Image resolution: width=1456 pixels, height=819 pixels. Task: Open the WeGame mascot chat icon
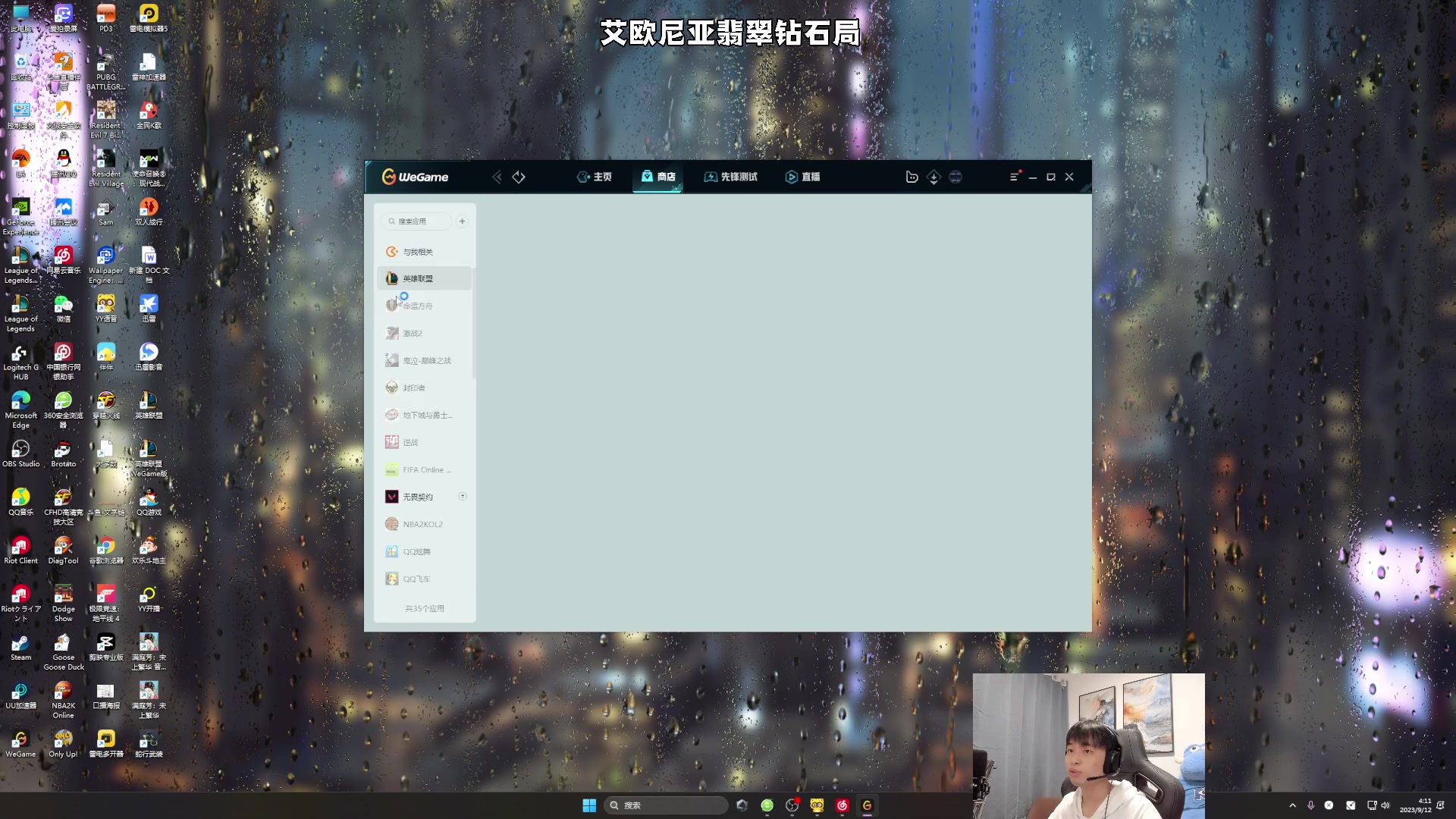[912, 177]
